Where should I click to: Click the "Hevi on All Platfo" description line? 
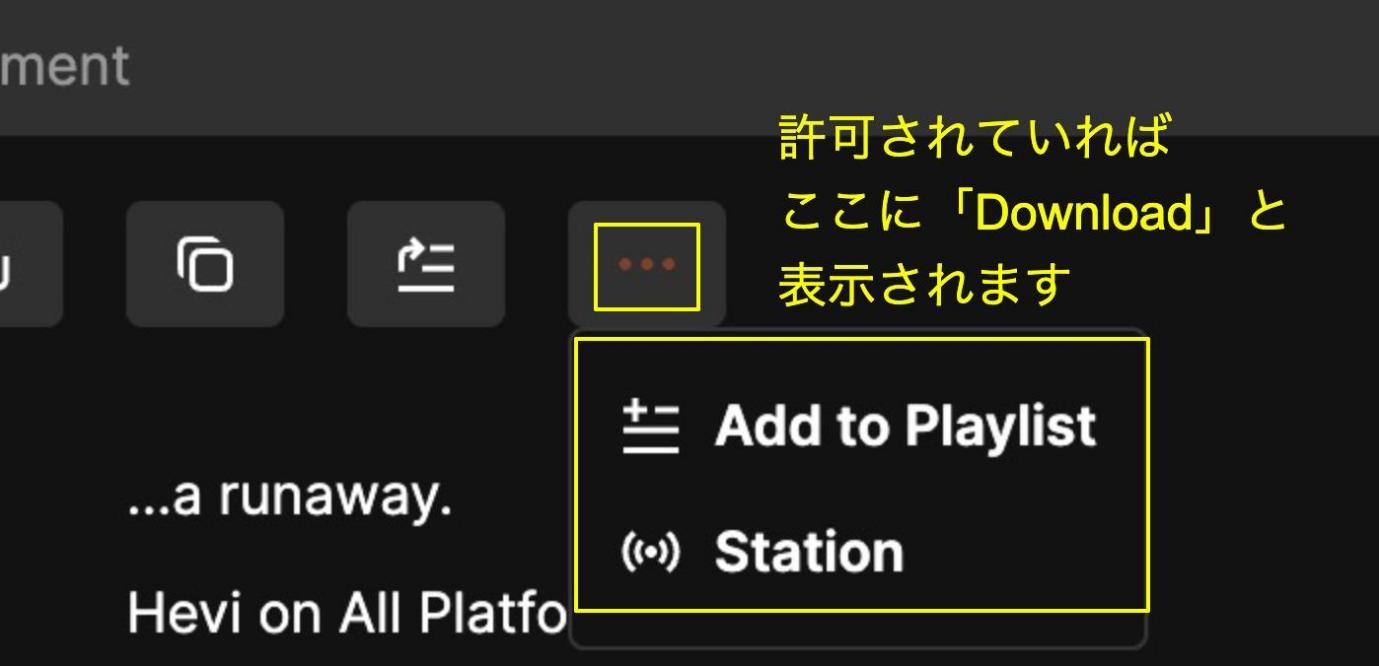coord(347,614)
